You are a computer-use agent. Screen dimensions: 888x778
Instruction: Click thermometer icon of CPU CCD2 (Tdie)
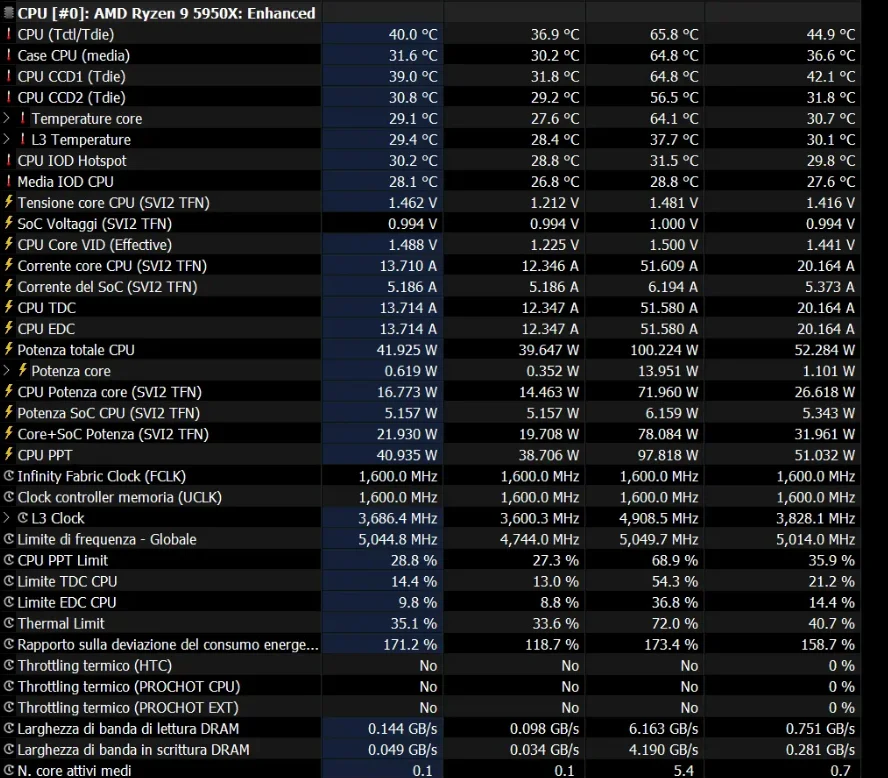8,97
